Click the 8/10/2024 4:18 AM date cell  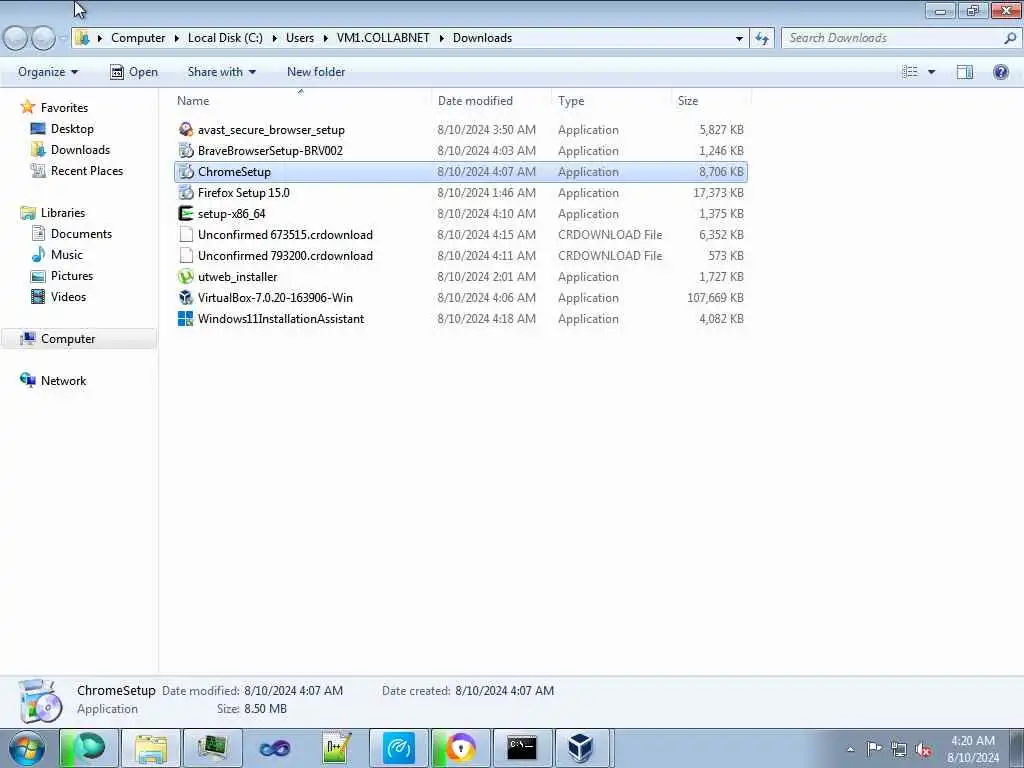coord(487,319)
